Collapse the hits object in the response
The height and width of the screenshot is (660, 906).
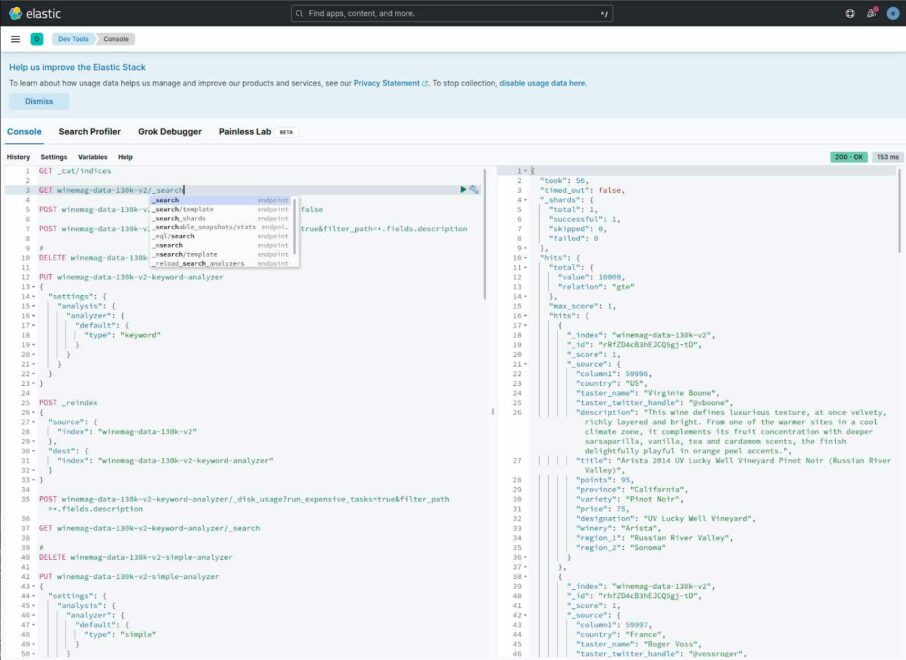[528, 256]
